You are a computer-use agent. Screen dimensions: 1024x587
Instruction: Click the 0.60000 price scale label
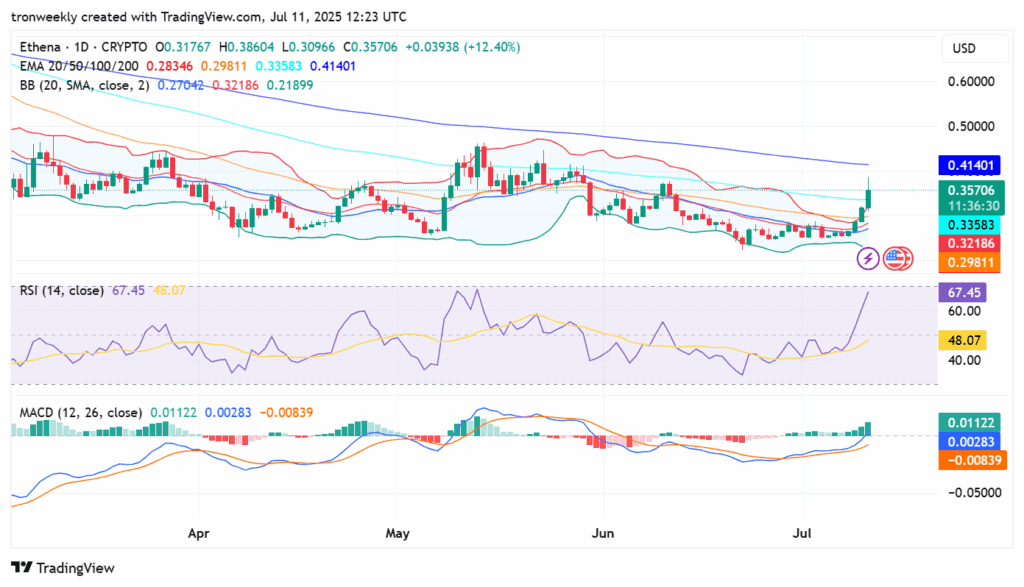coord(971,82)
